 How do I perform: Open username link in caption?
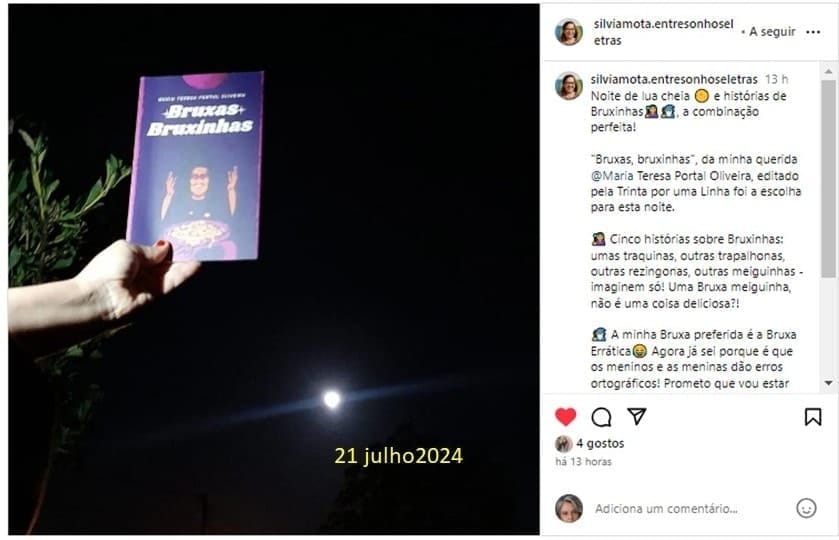(674, 79)
